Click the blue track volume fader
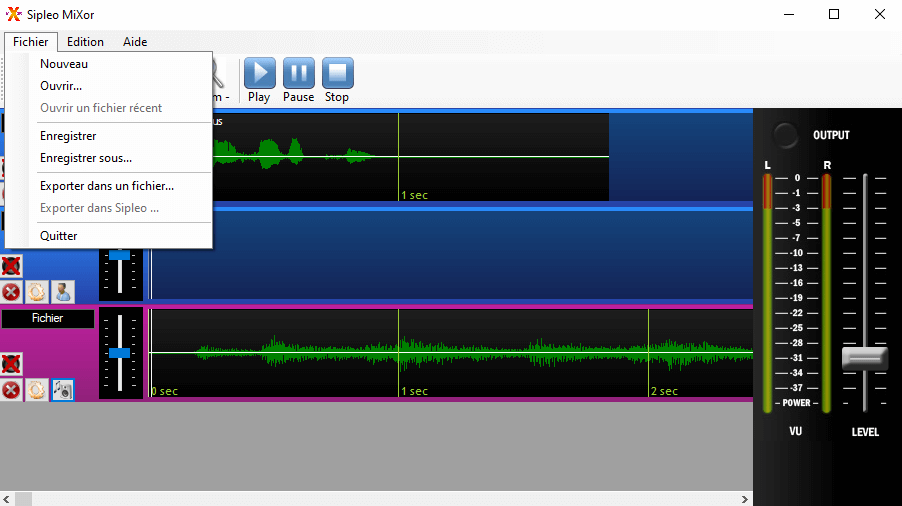Image resolution: width=902 pixels, height=506 pixels. click(120, 255)
